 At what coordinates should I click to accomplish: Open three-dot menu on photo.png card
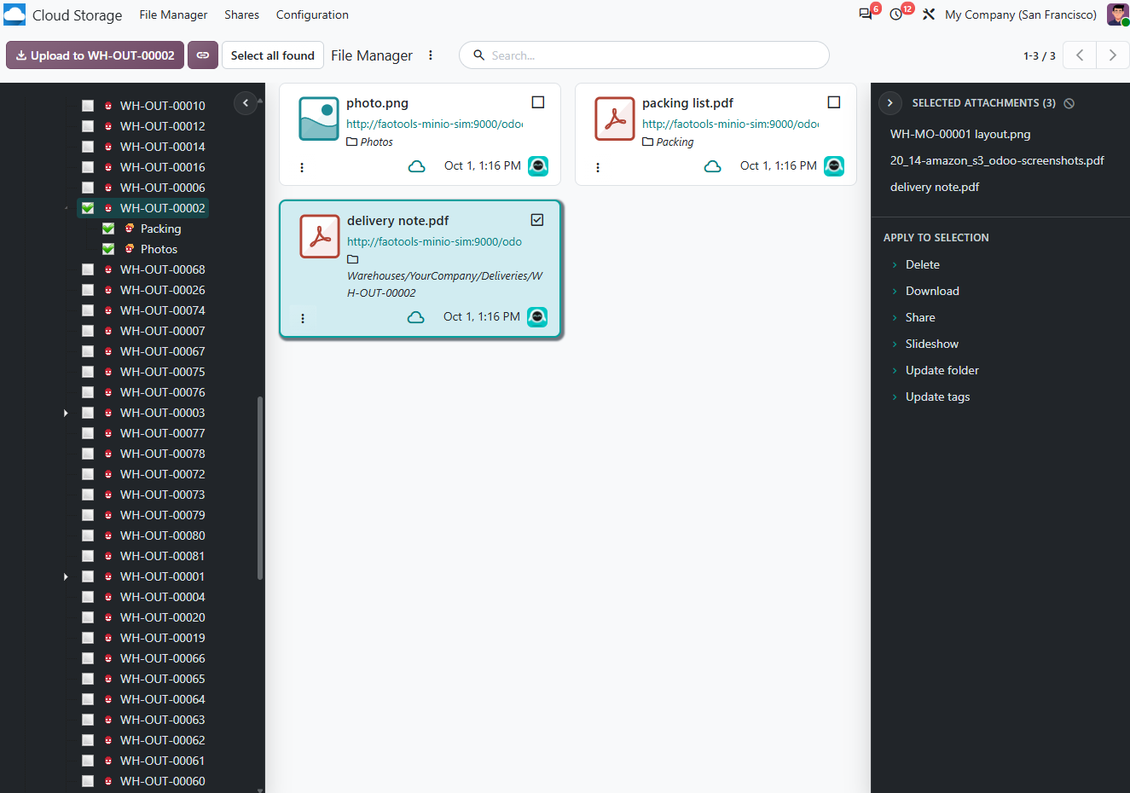point(302,167)
